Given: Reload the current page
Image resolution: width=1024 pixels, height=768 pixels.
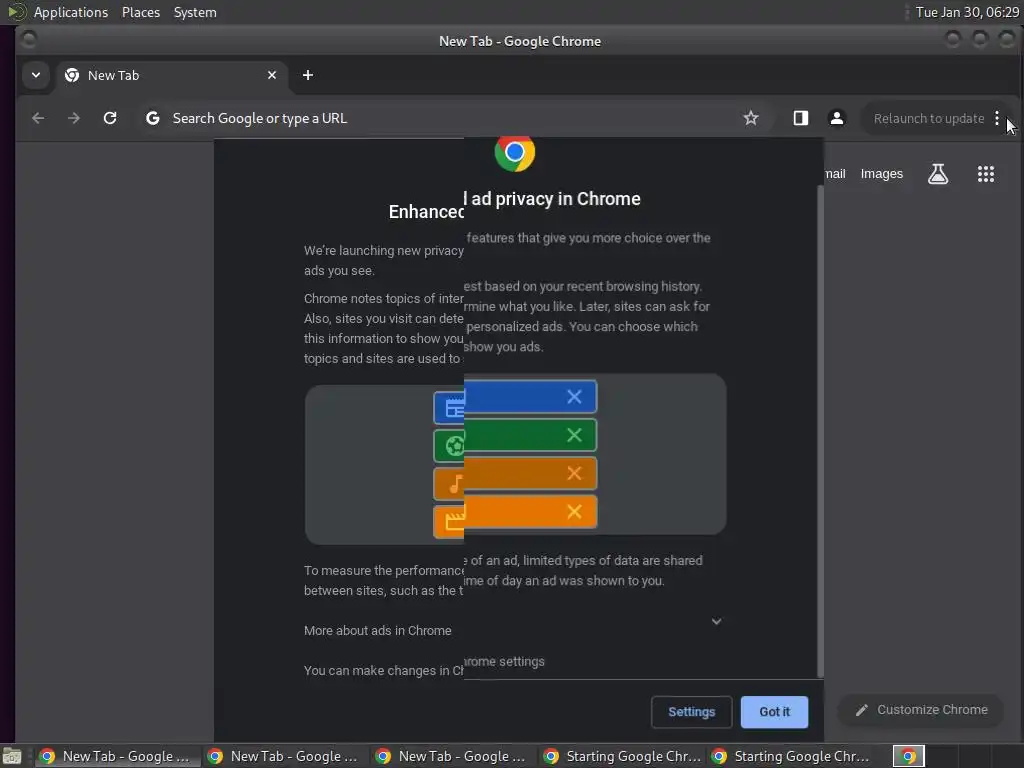Looking at the screenshot, I should pos(110,118).
